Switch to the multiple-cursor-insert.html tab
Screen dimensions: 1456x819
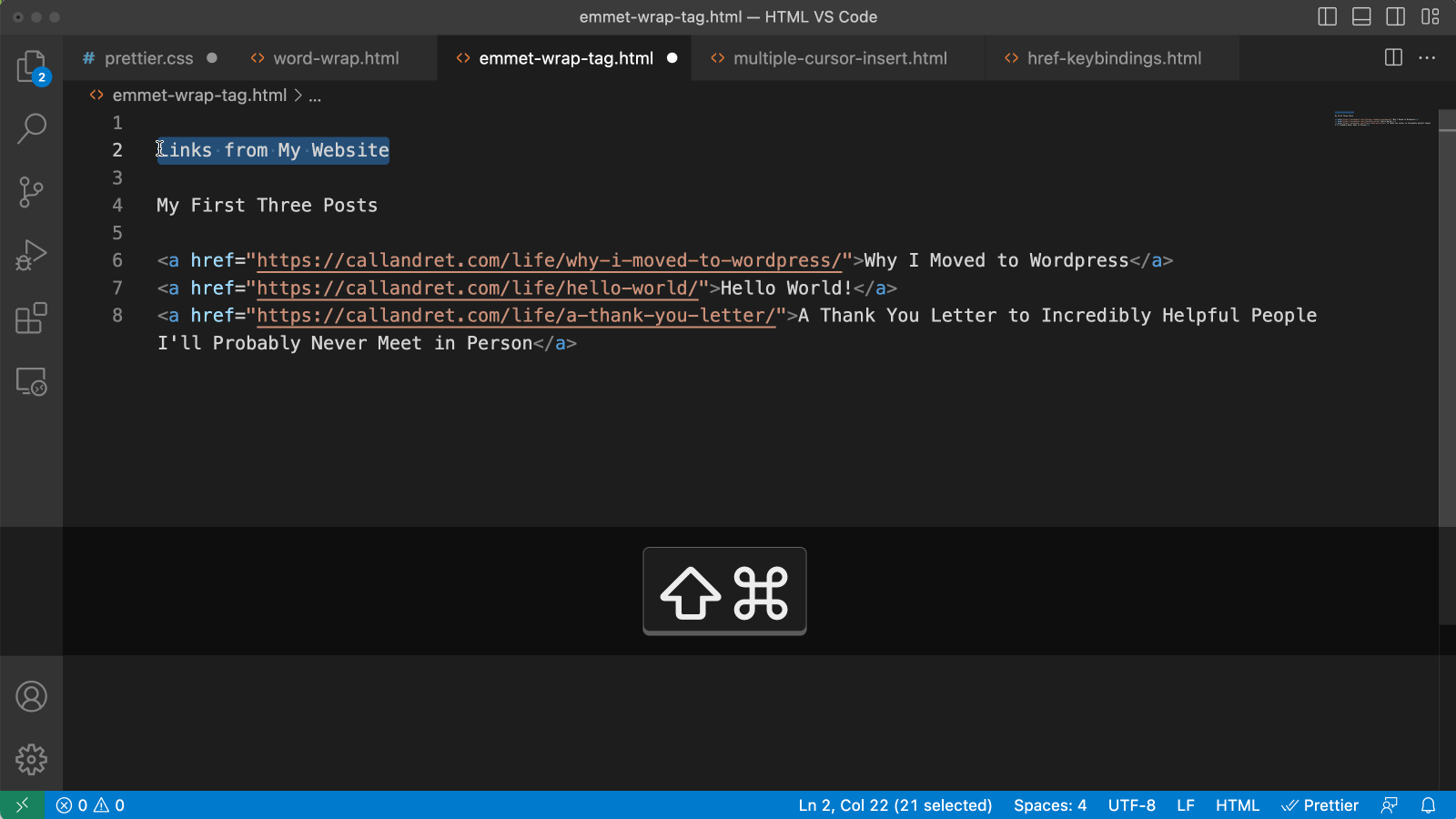coord(839,58)
